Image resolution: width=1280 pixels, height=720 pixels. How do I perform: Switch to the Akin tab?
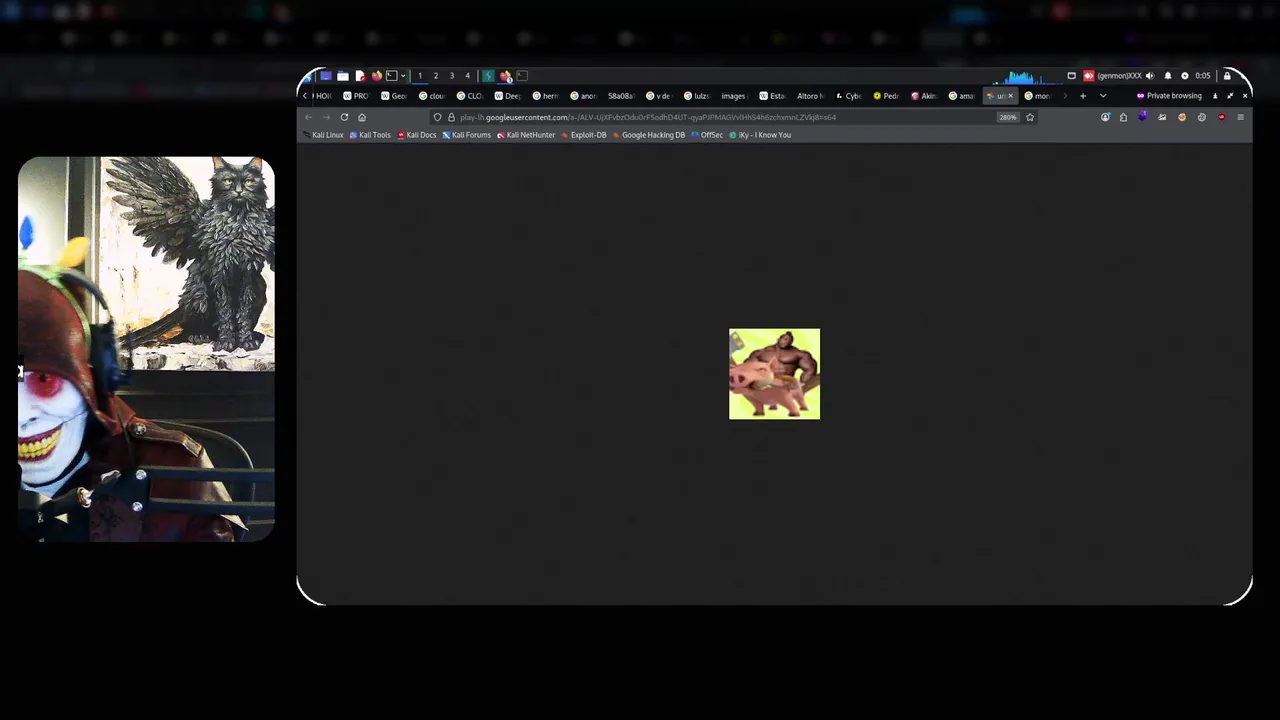(x=925, y=96)
